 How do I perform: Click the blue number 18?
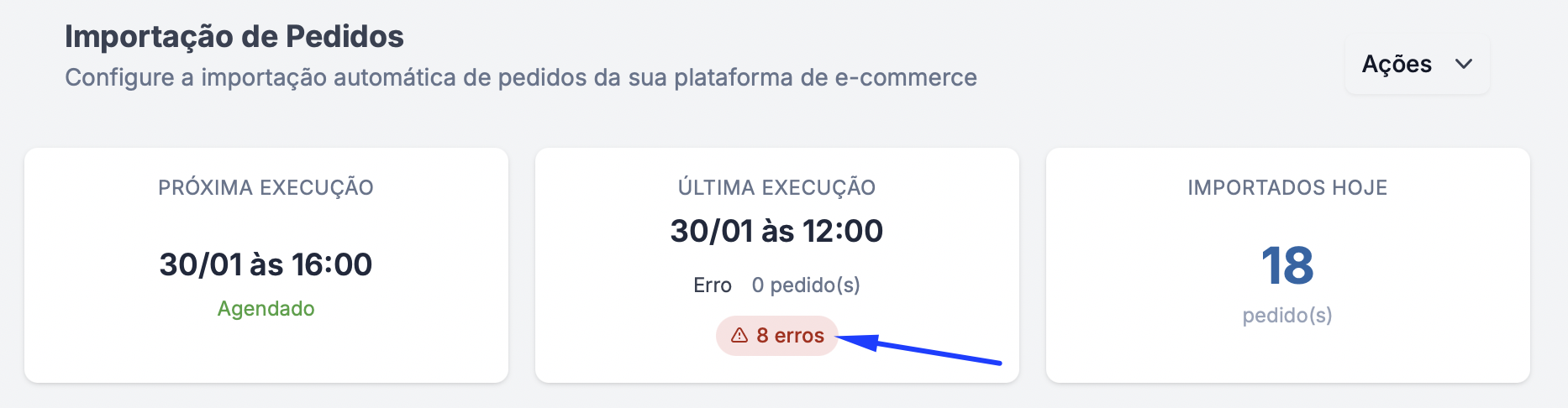click(1287, 266)
